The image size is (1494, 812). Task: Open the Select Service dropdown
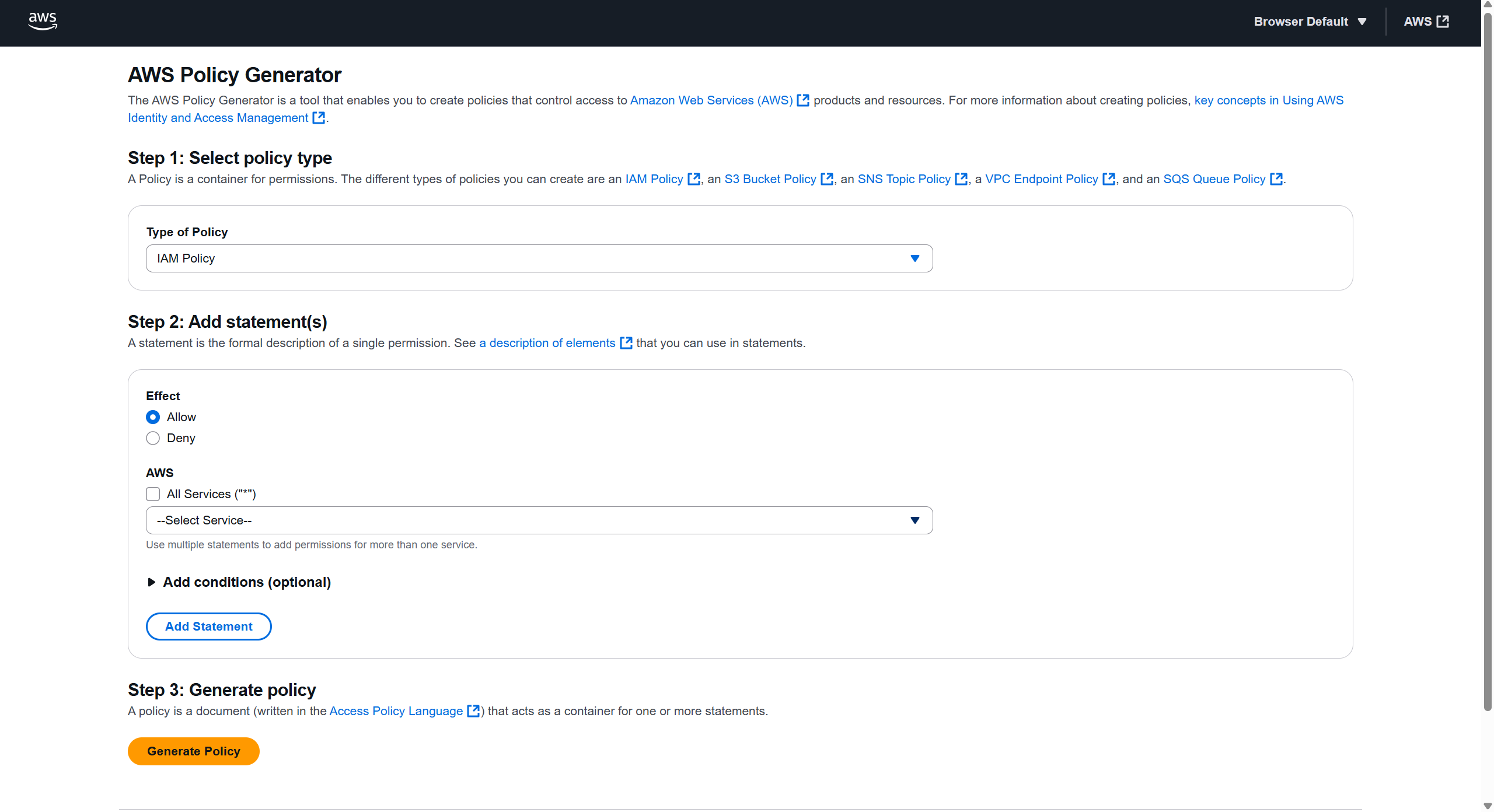[539, 520]
